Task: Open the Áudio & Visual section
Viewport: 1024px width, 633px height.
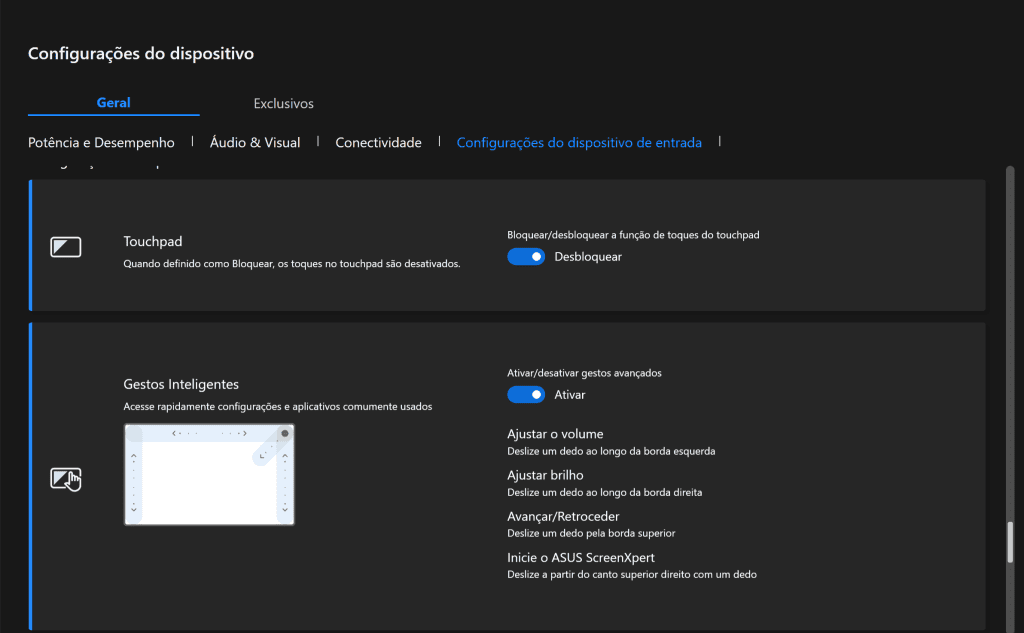Action: tap(255, 142)
